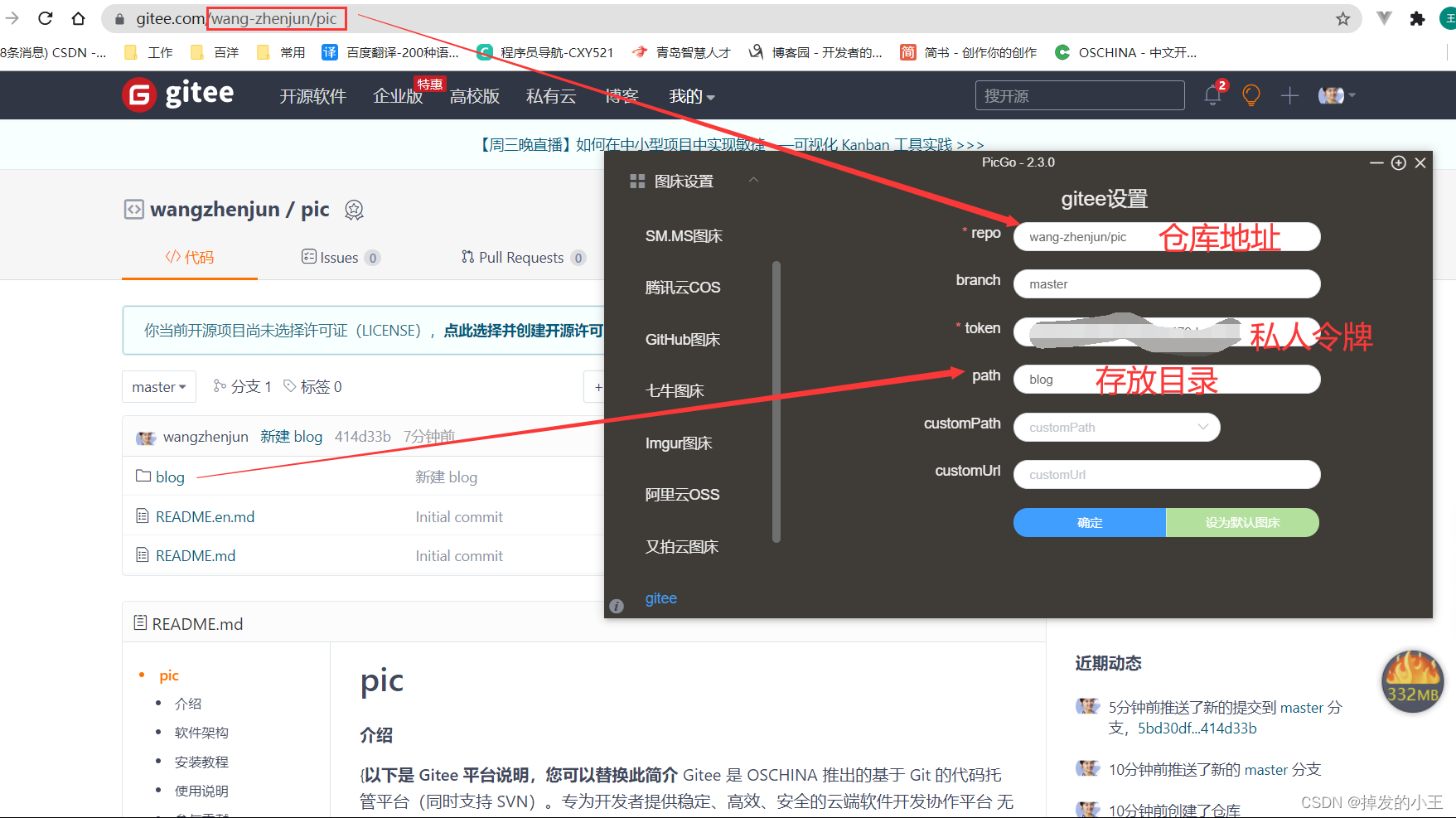1456x818 pixels.
Task: Click the PicGo info icon at bottom left
Action: pyautogui.click(x=617, y=606)
